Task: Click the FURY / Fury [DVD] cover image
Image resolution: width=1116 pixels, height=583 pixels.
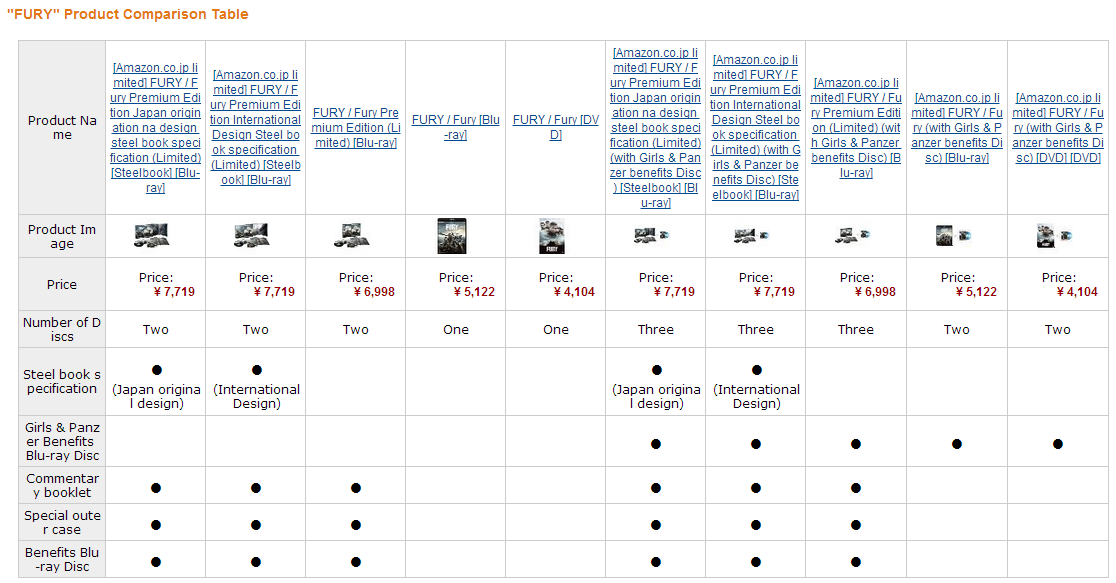Action: (552, 236)
